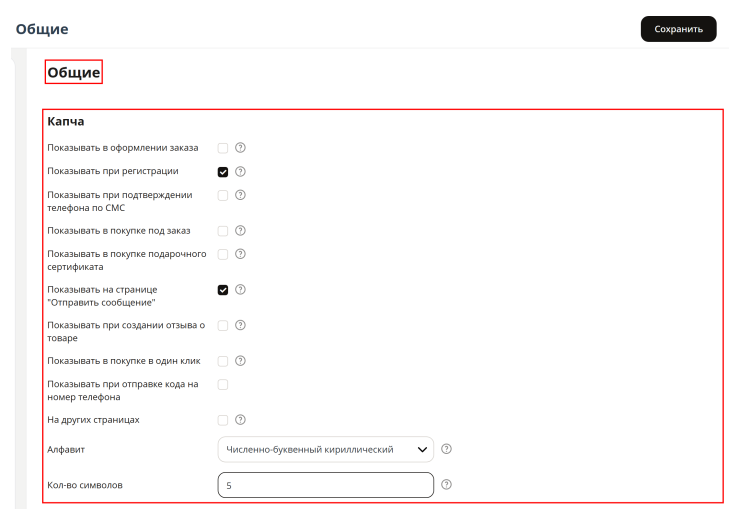Open help icon for оформлении заказа
Screen dimensions: 740x519
click(x=240, y=148)
